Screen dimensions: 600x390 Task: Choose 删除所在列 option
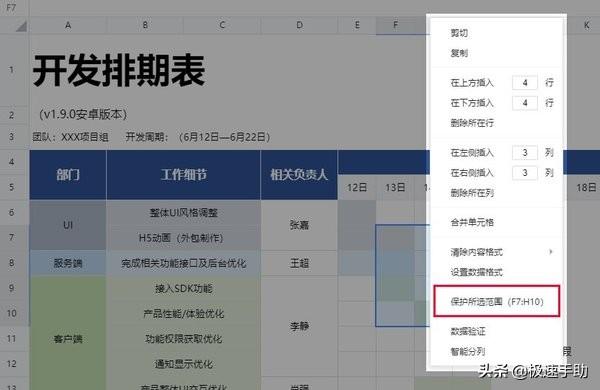pos(472,193)
